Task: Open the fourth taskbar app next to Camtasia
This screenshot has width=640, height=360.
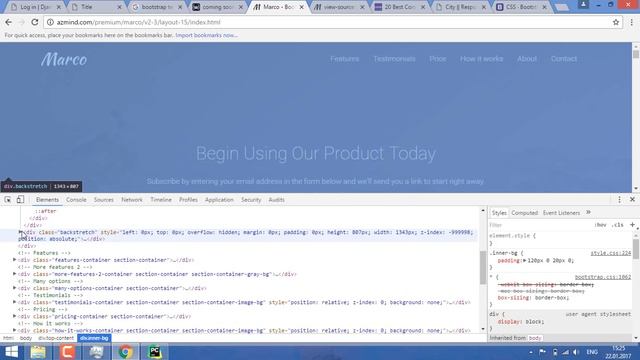Action: [x=96, y=352]
